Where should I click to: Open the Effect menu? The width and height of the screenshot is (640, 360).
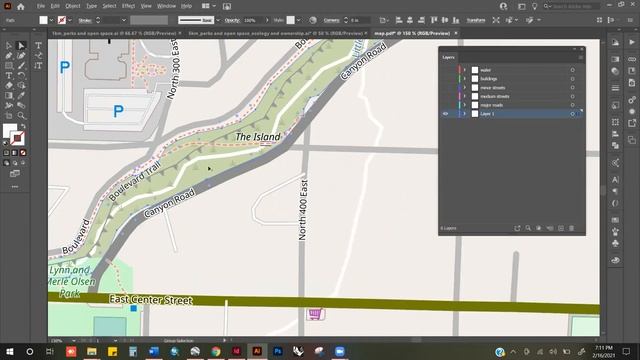tap(128, 6)
